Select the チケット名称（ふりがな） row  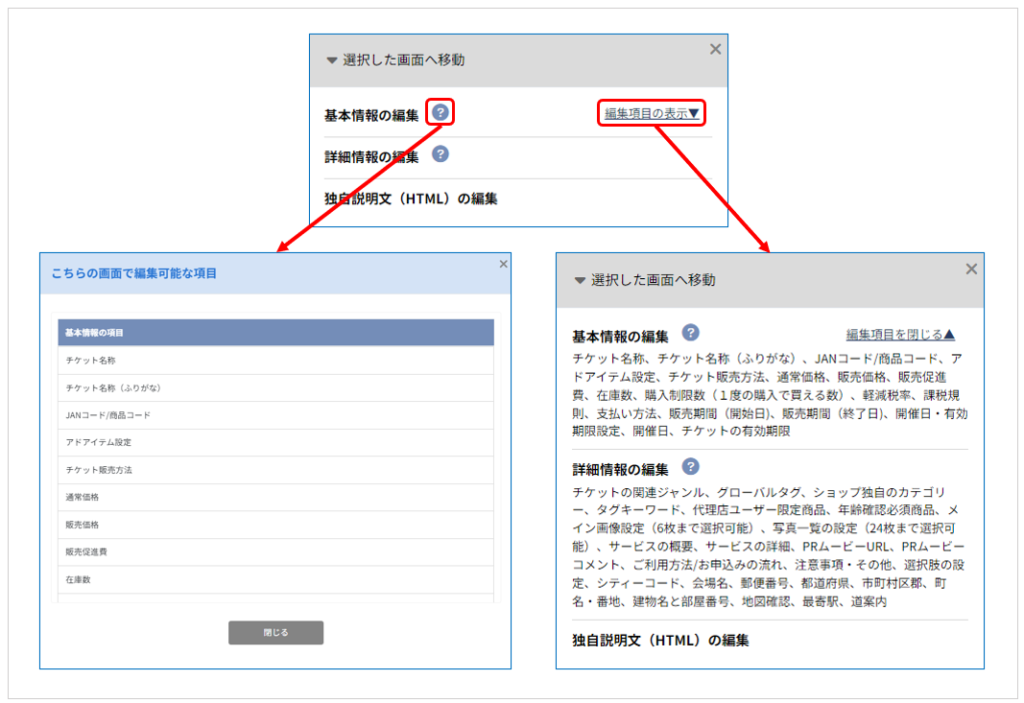click(276, 387)
